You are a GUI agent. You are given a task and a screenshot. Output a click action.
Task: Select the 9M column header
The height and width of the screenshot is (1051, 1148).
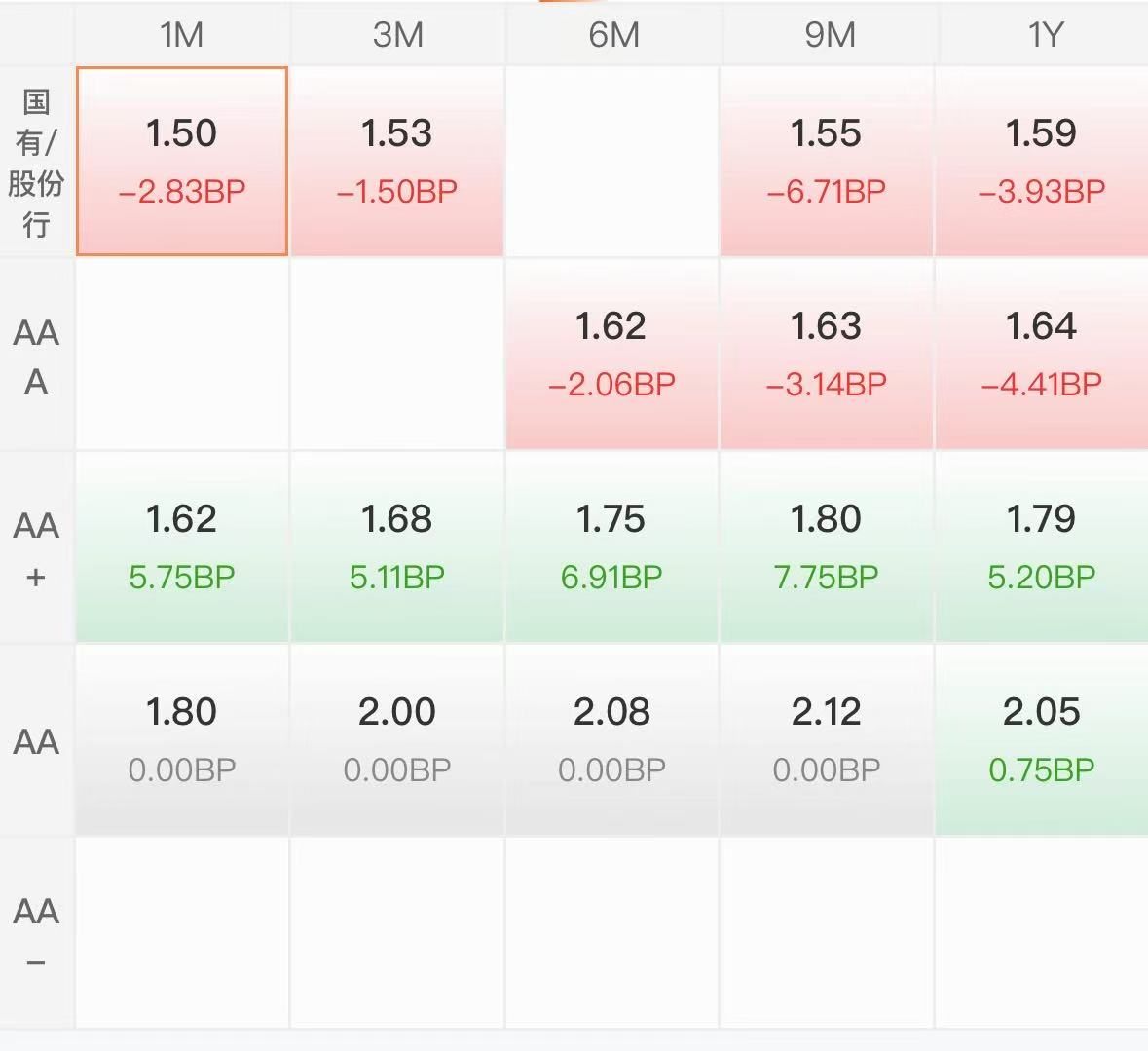[829, 34]
